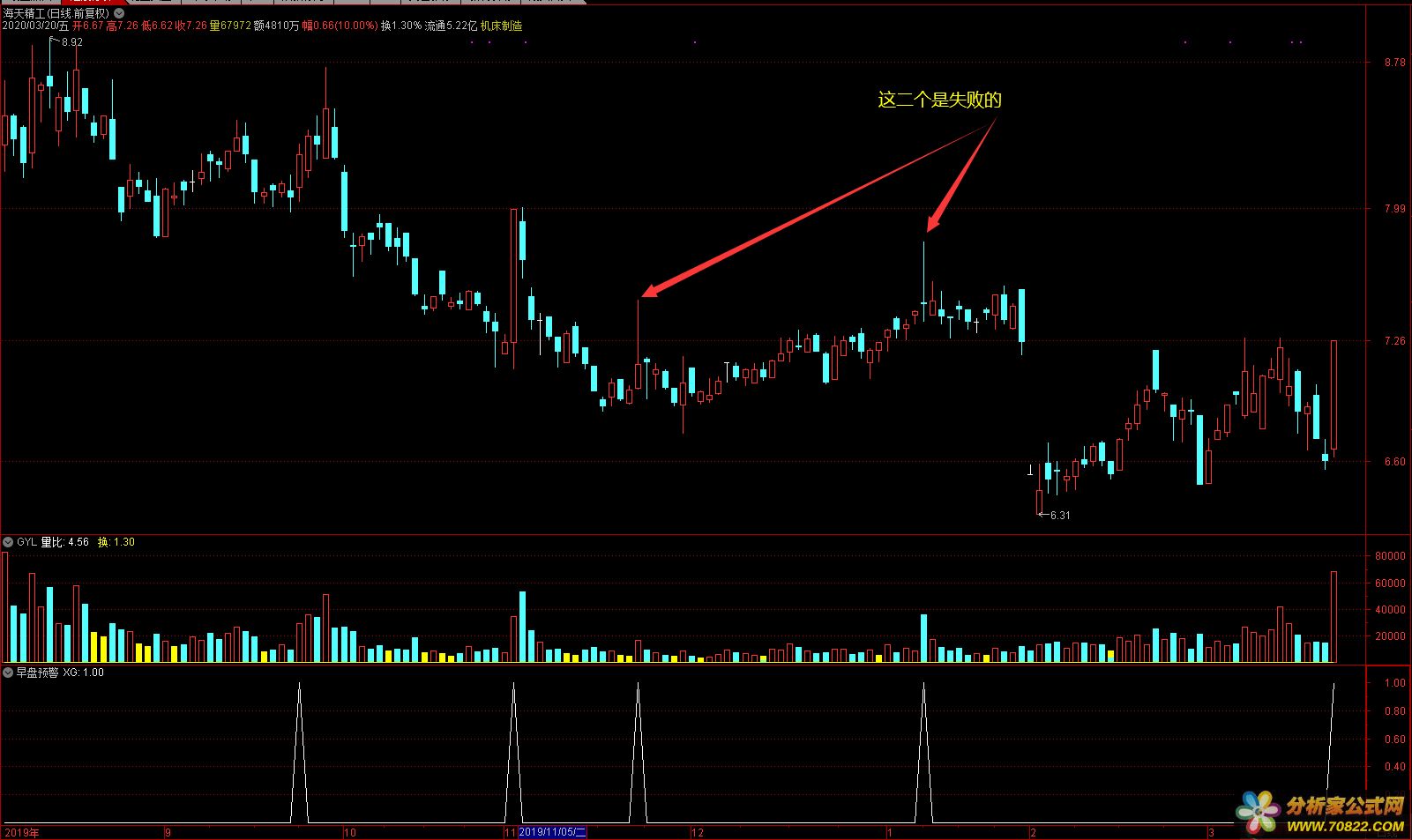This screenshot has width=1412, height=840.
Task: Click the 6.31 low price marker
Action: click(1059, 516)
